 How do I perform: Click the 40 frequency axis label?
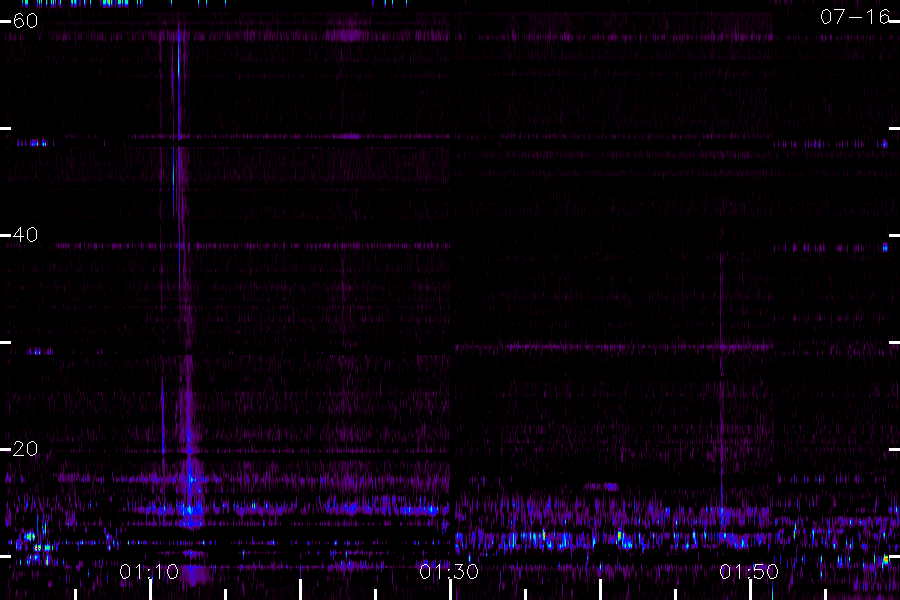click(x=25, y=235)
